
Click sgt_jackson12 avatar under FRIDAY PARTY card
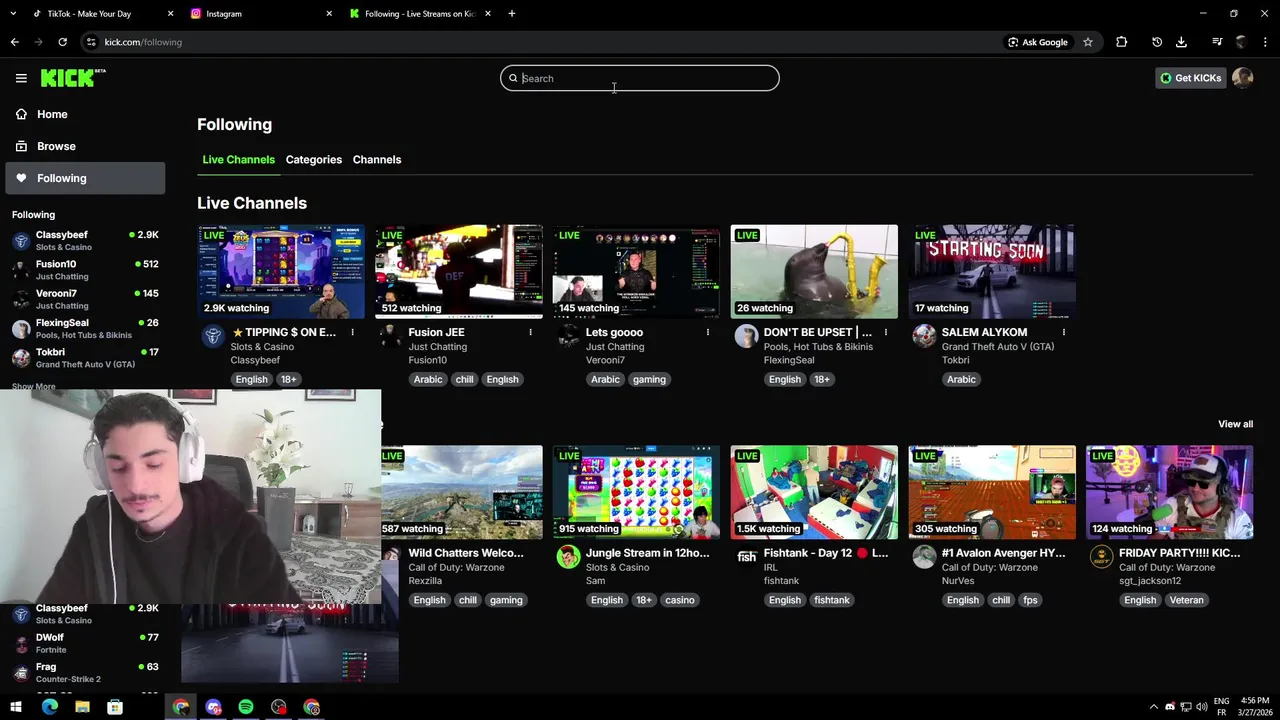coord(1101,557)
